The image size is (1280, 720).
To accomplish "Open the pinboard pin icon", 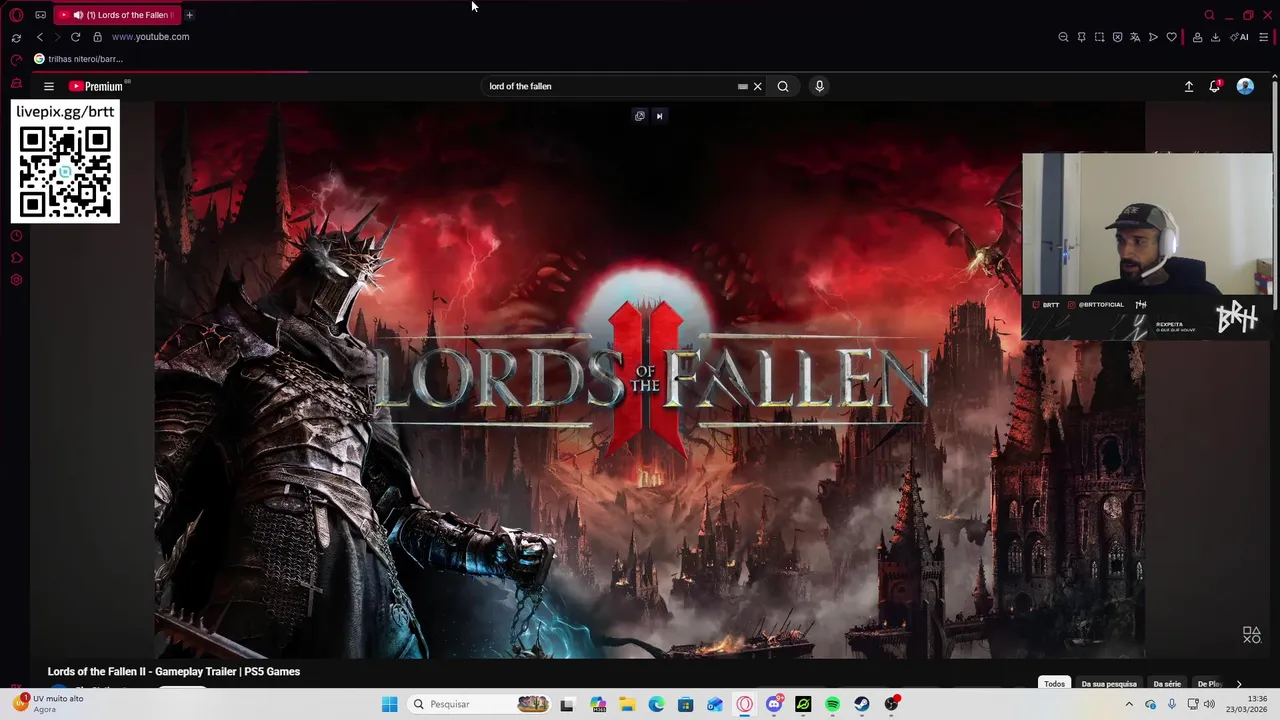I will [x=1081, y=37].
